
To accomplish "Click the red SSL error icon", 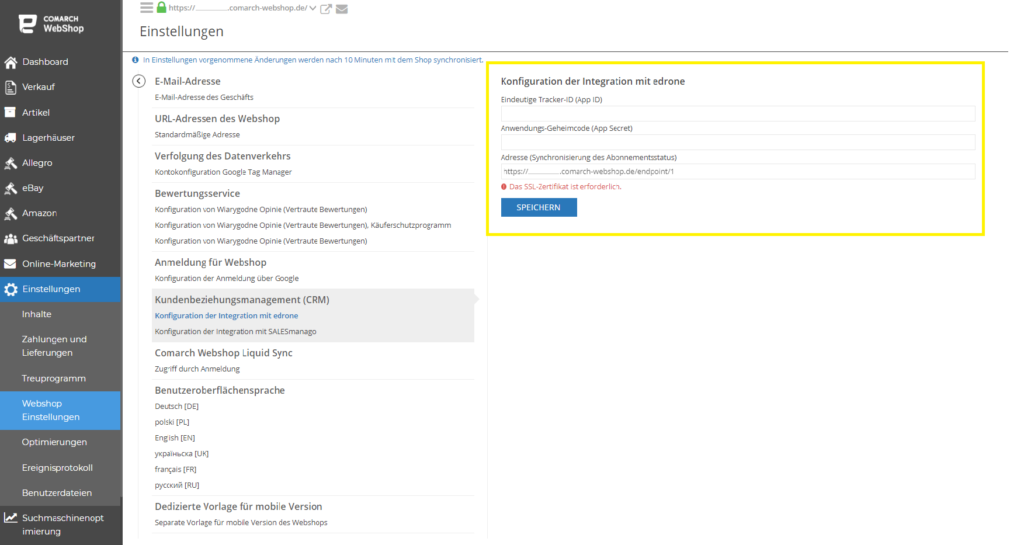I will [x=504, y=187].
